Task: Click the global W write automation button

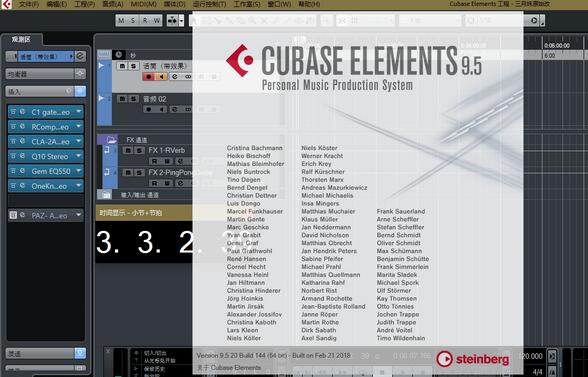Action: point(157,21)
